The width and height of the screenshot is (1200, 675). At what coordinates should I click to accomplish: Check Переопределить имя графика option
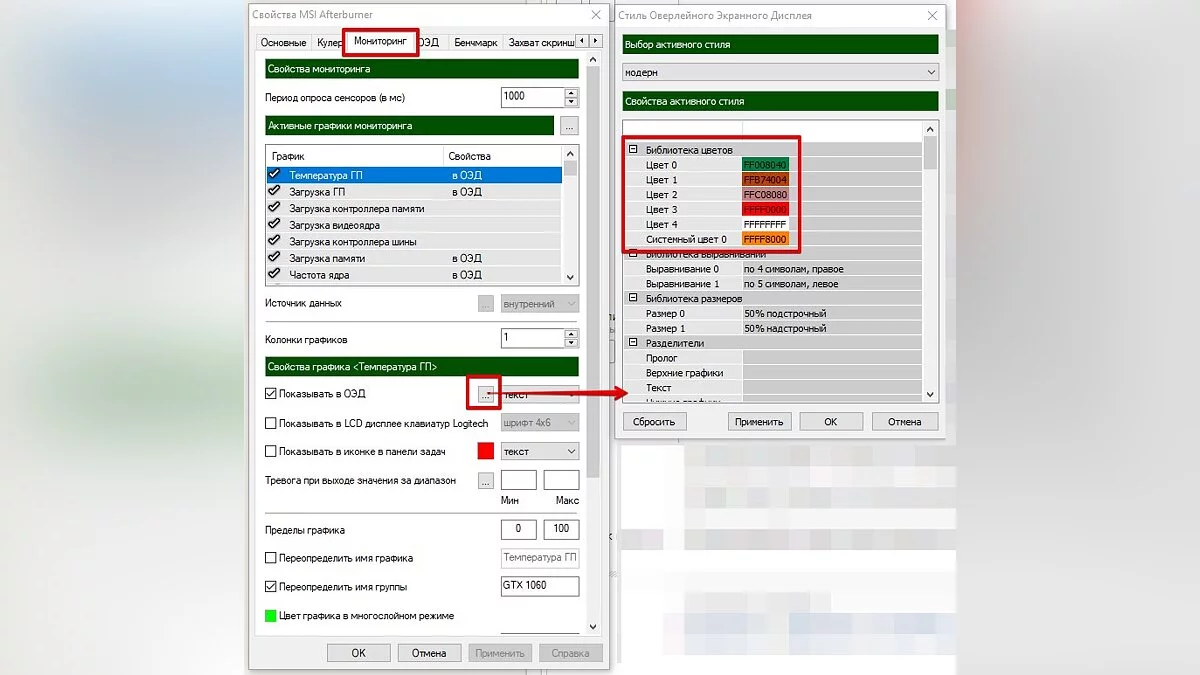pyautogui.click(x=271, y=558)
